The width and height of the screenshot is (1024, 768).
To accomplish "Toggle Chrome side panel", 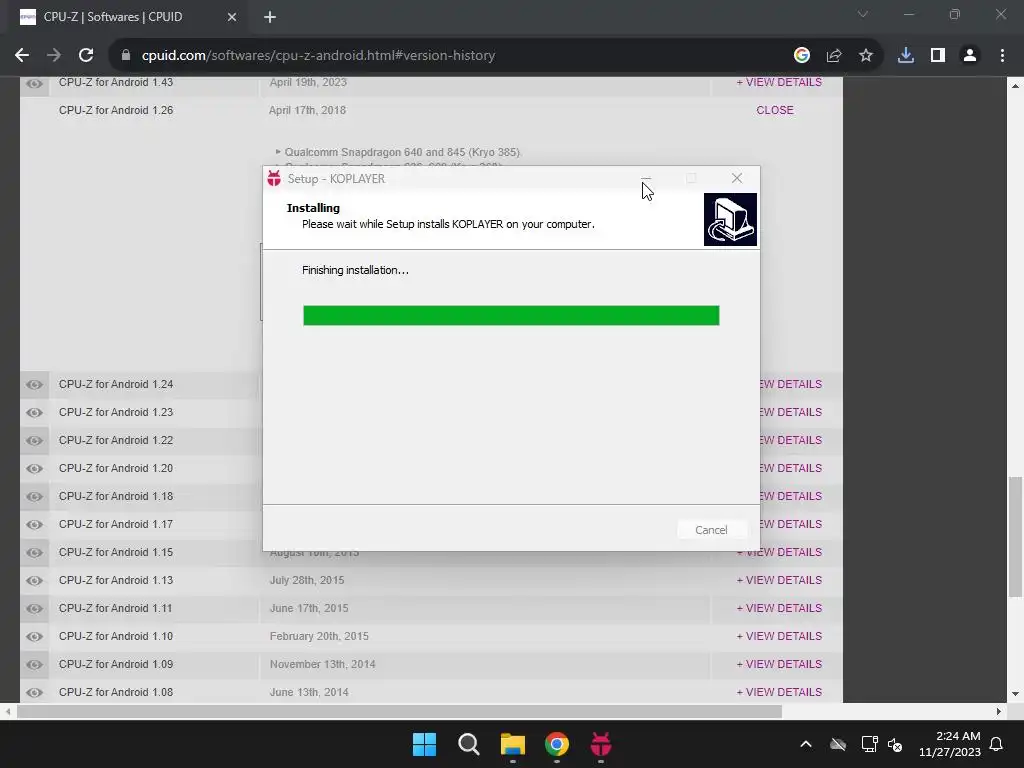I will pyautogui.click(x=938, y=56).
